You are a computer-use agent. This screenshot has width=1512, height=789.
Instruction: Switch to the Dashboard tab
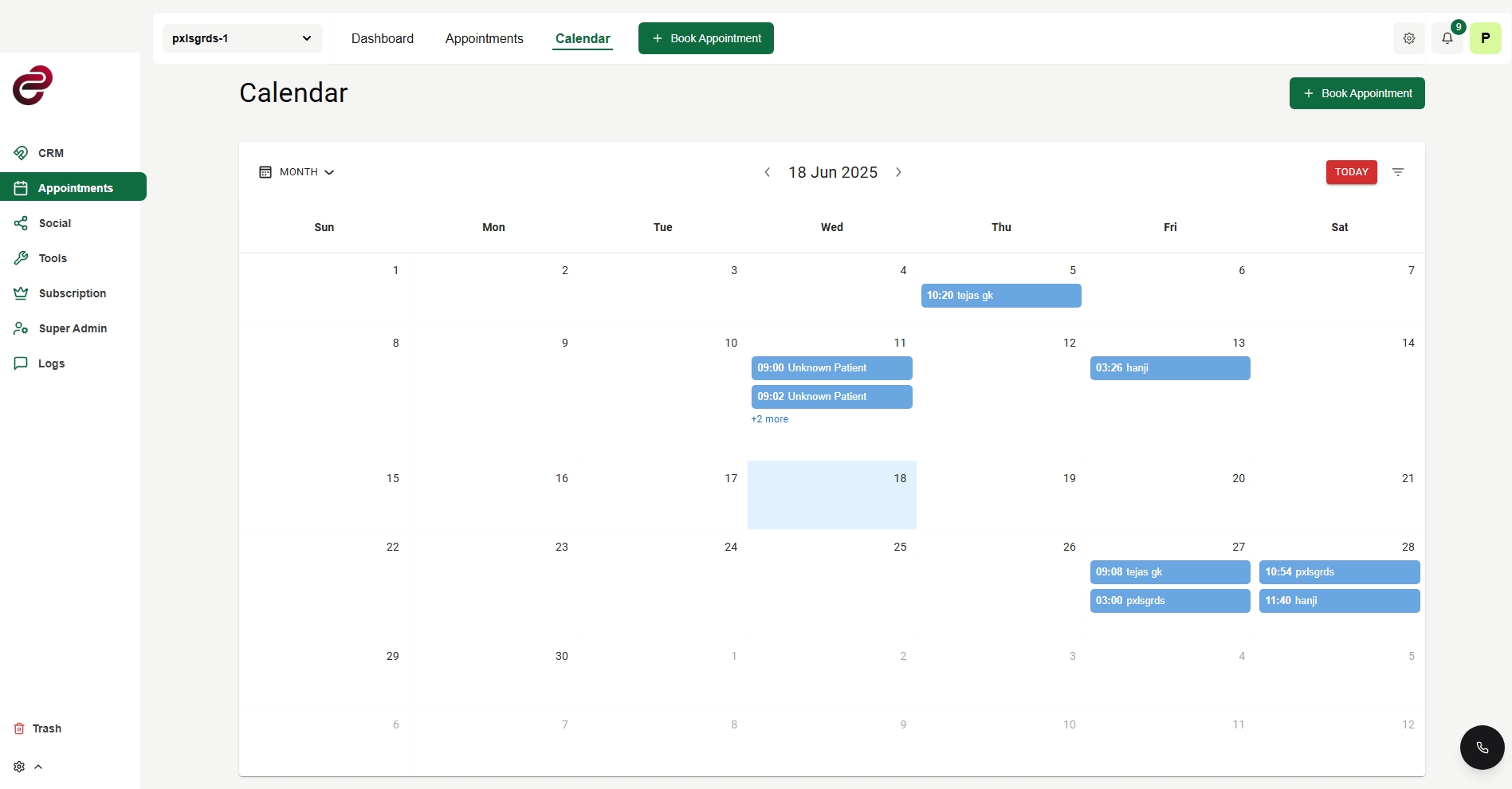click(383, 38)
